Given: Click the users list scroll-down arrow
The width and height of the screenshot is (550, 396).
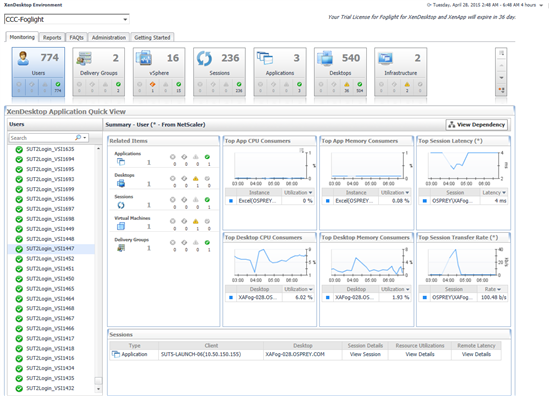Looking at the screenshot, I should [98, 389].
